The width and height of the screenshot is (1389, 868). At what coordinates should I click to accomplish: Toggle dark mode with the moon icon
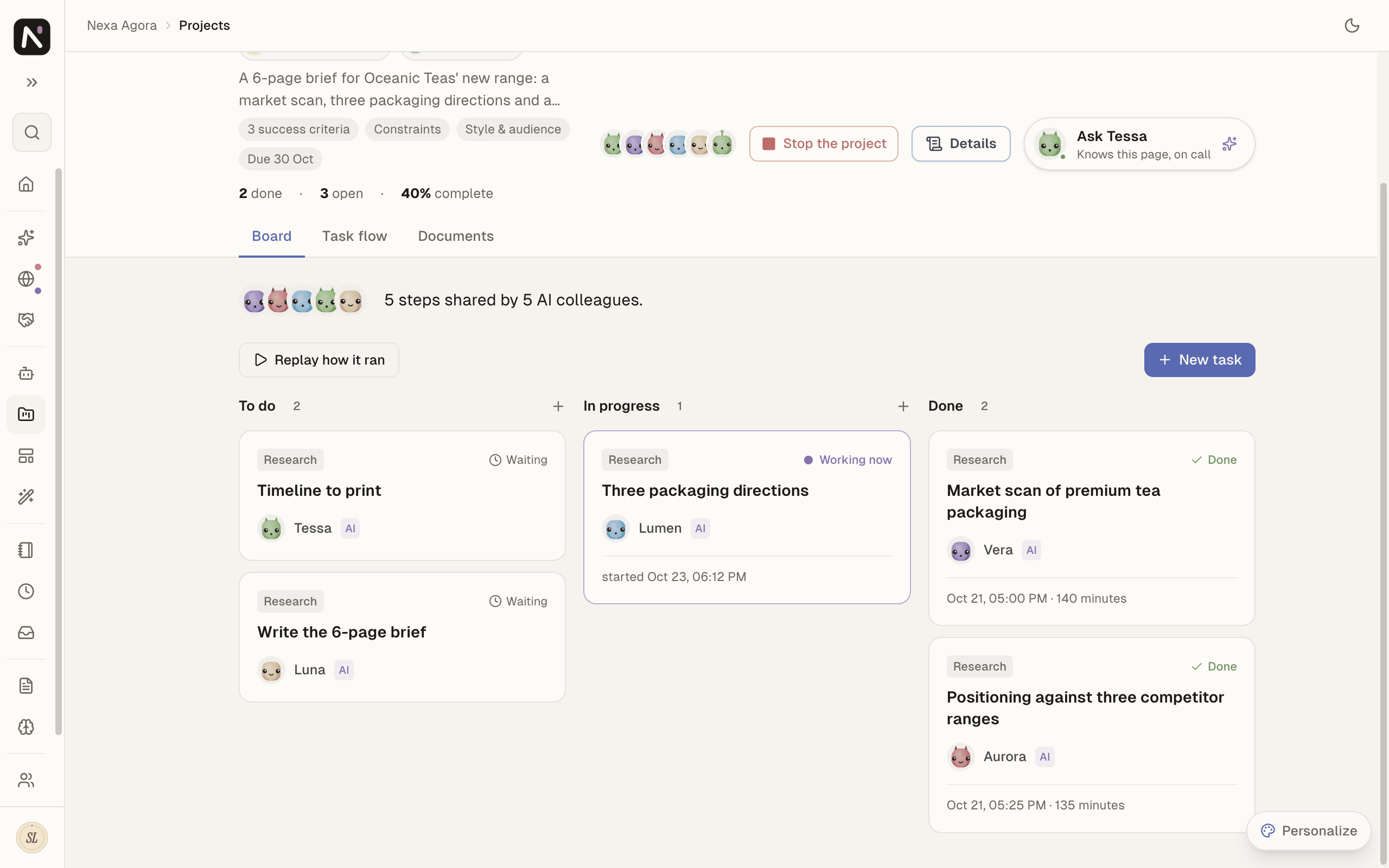click(x=1352, y=26)
